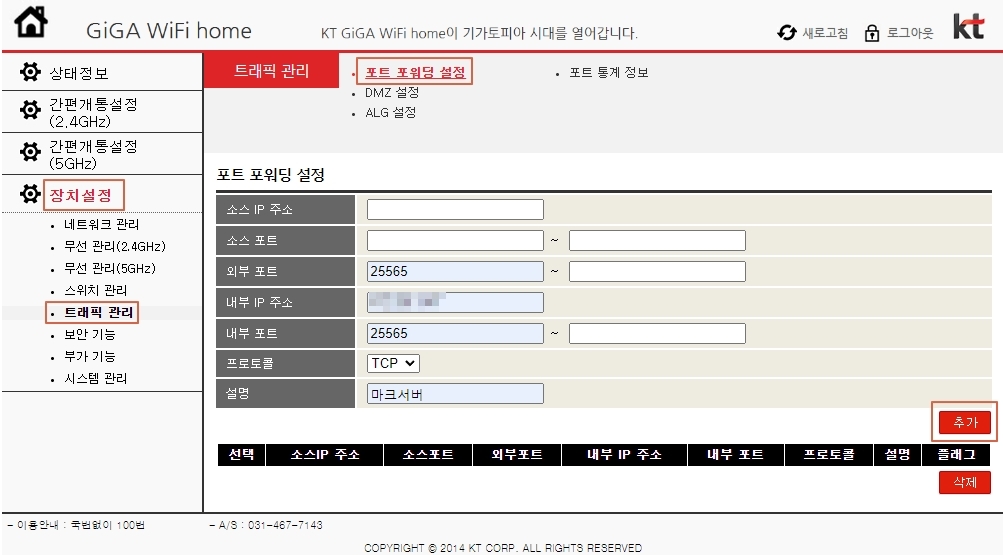
Task: Select 보안 기능 submenu
Action: coord(90,334)
